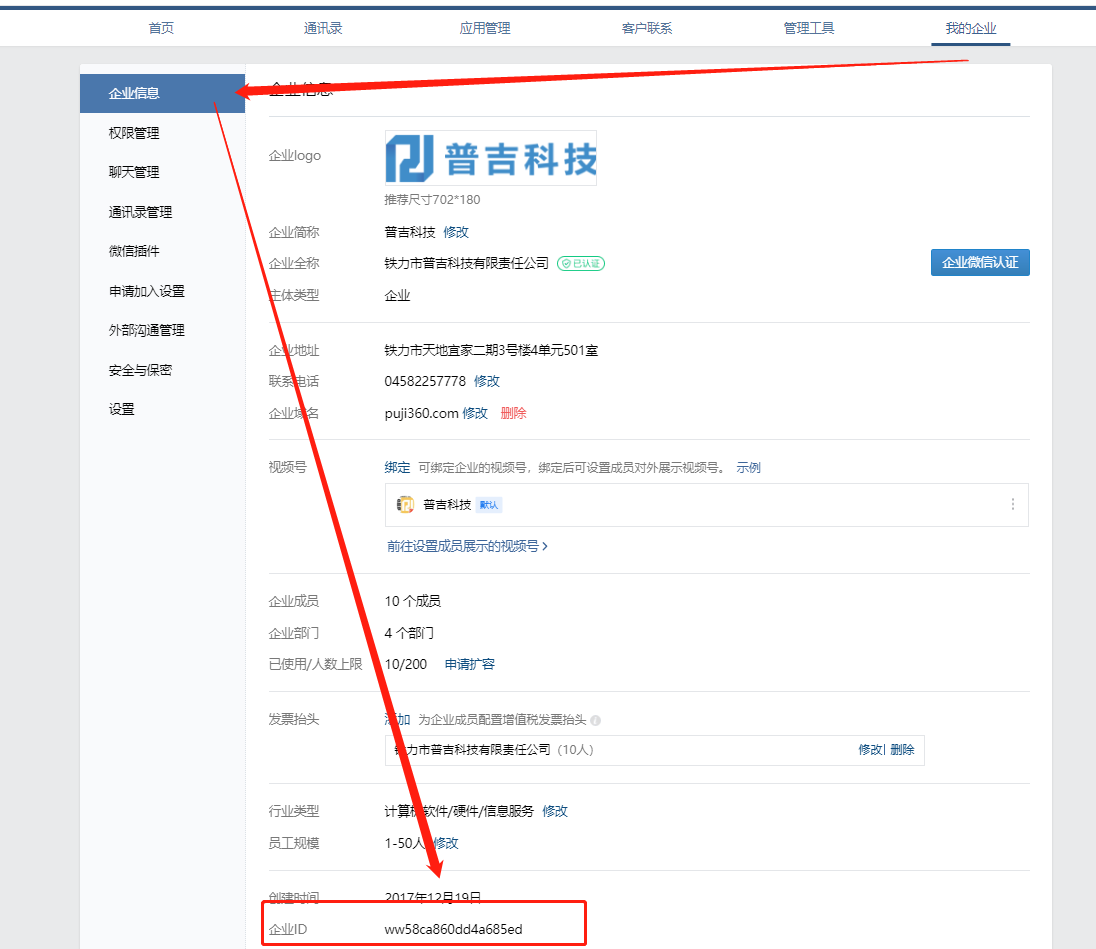Open 安全与保密 sidebar item
The image size is (1096, 949).
tap(140, 370)
